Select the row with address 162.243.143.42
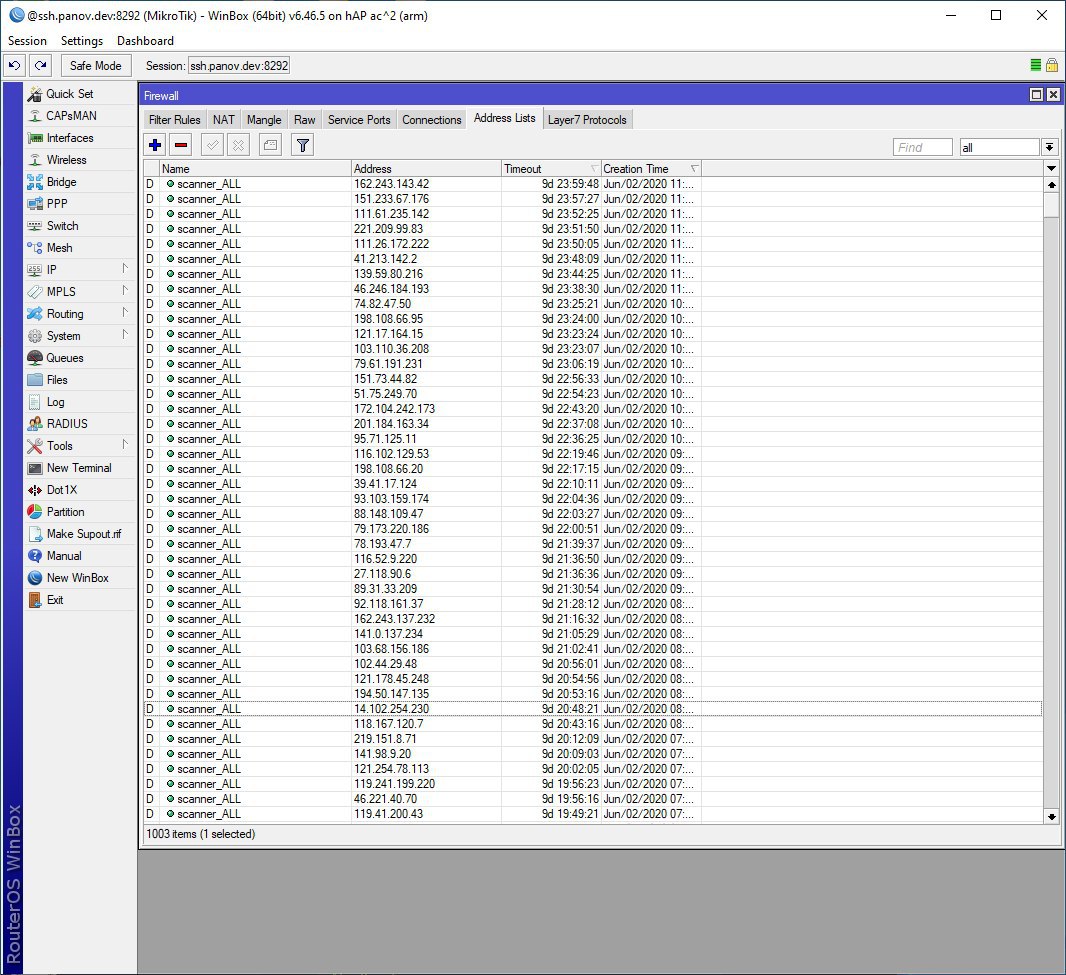Viewport: 1066px width, 975px height. [593, 184]
